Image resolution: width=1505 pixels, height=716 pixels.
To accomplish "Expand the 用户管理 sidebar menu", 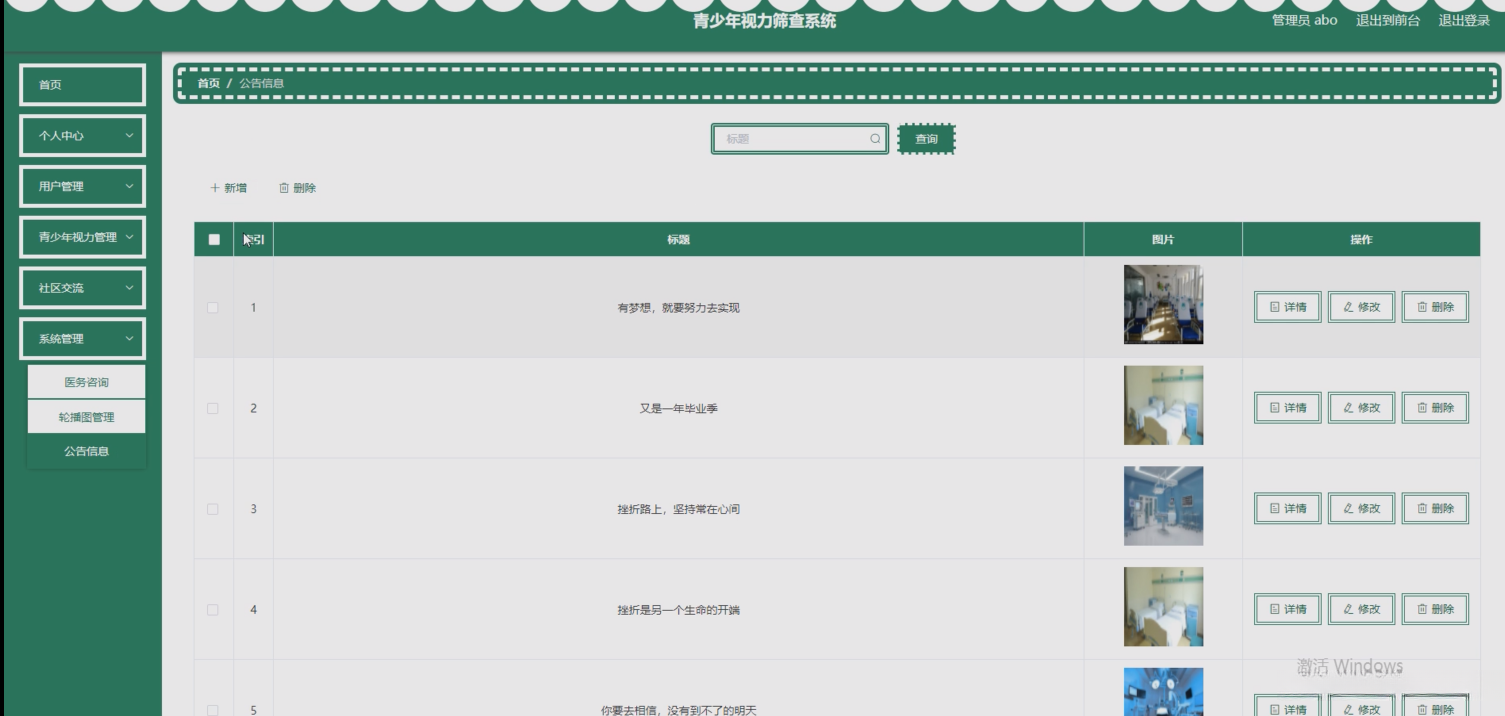I will point(83,186).
